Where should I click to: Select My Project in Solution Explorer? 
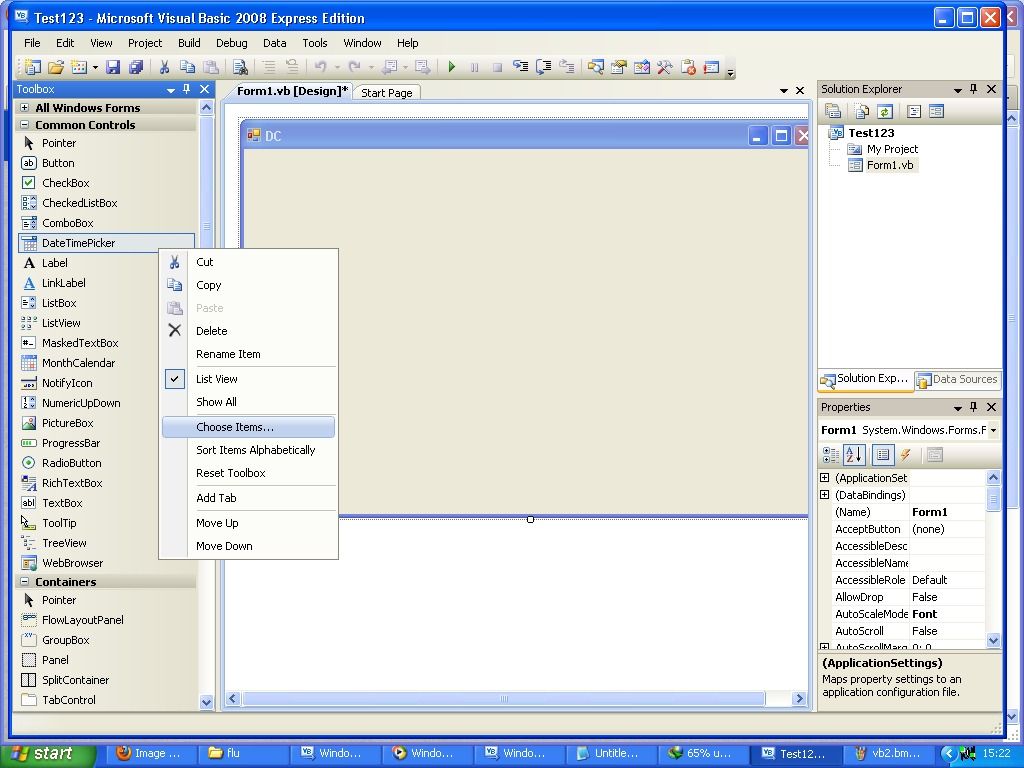point(891,149)
